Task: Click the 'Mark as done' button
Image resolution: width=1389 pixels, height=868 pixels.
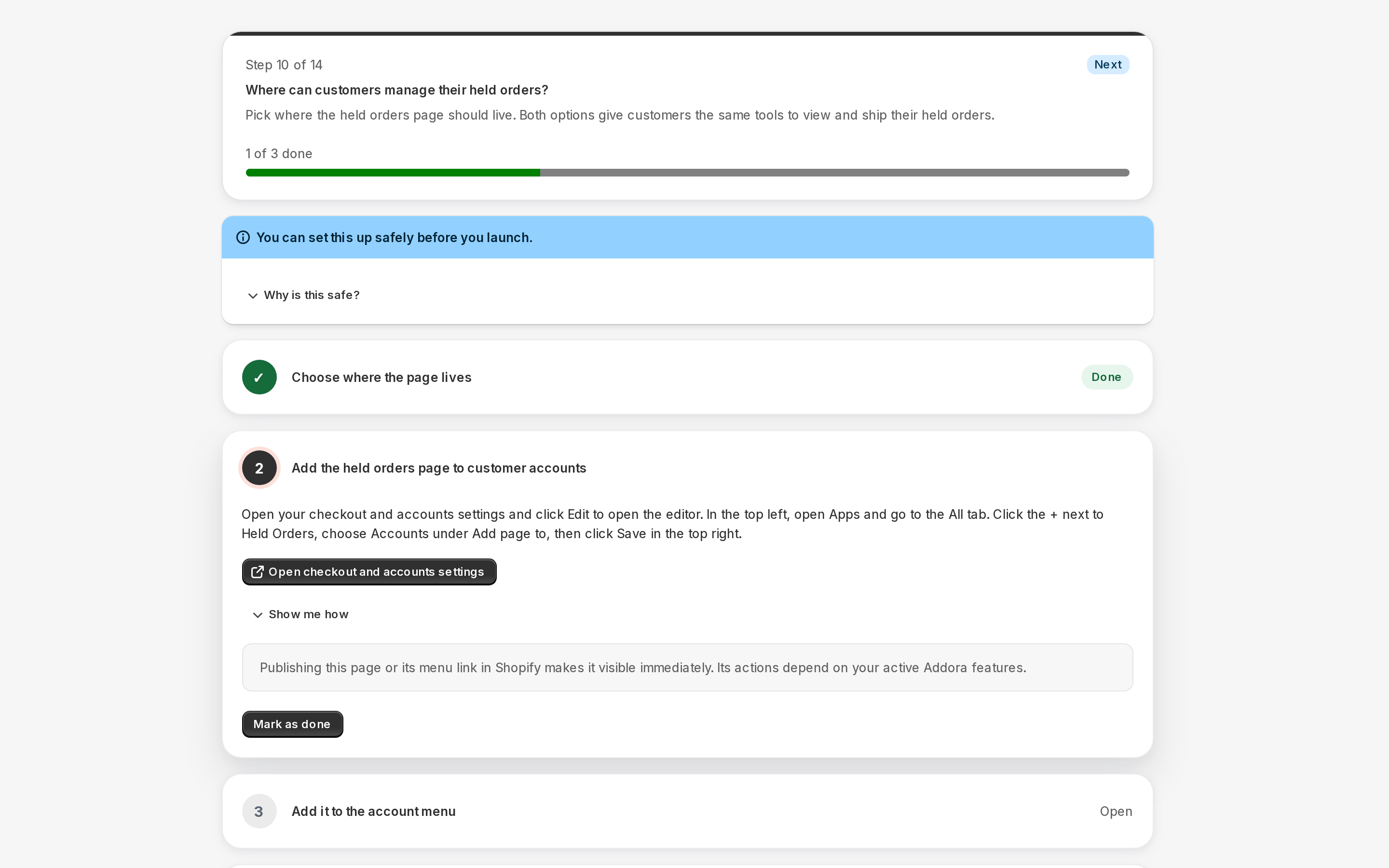Action: 292,724
